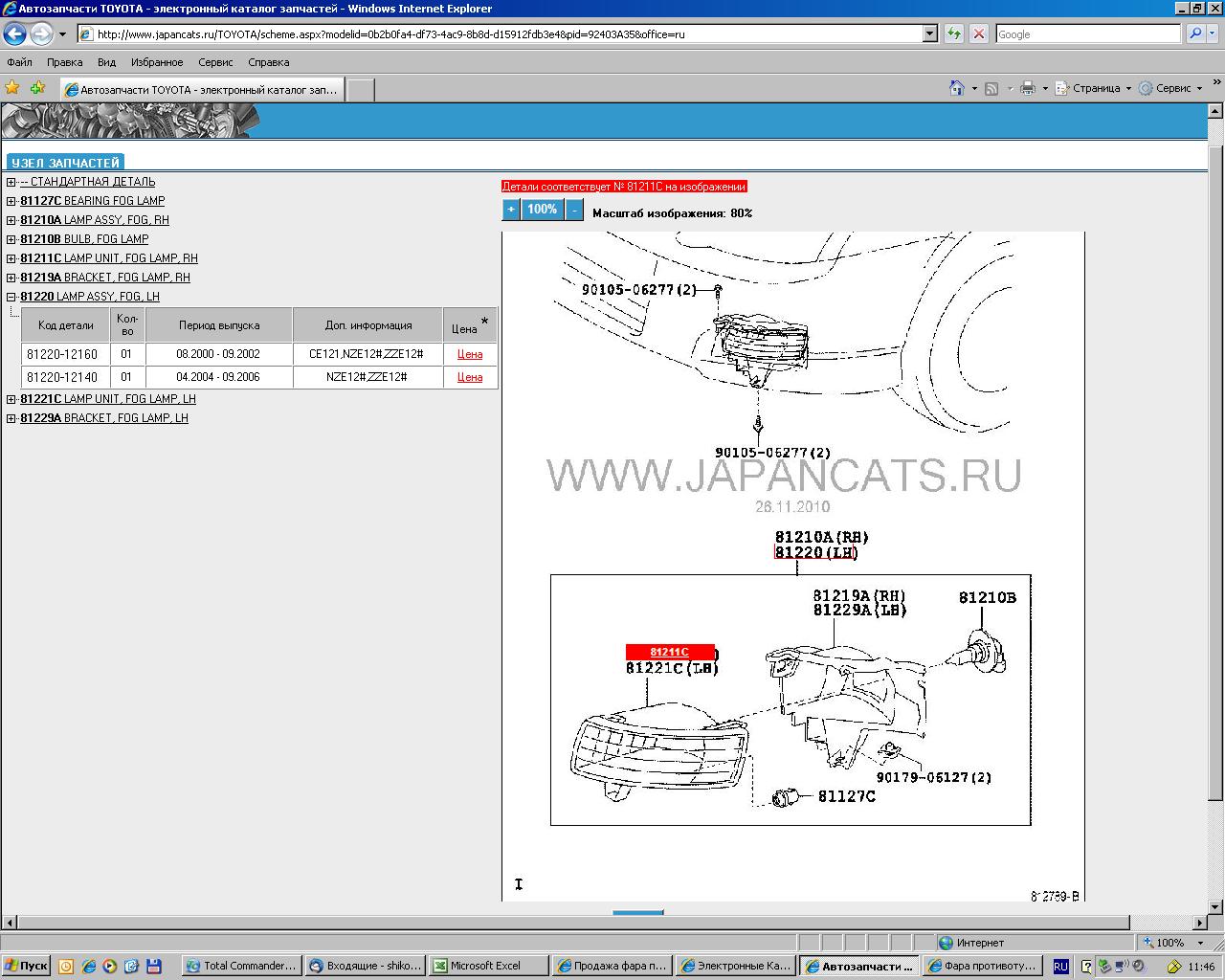Click the magnifier Search button

pyautogui.click(x=1195, y=33)
